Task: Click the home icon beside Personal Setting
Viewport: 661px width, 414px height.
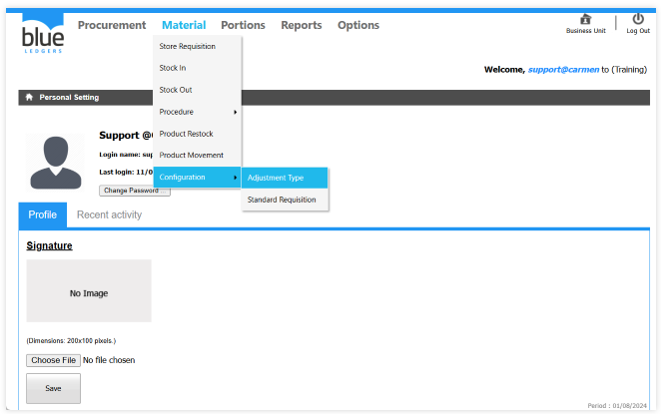Action: tap(29, 97)
